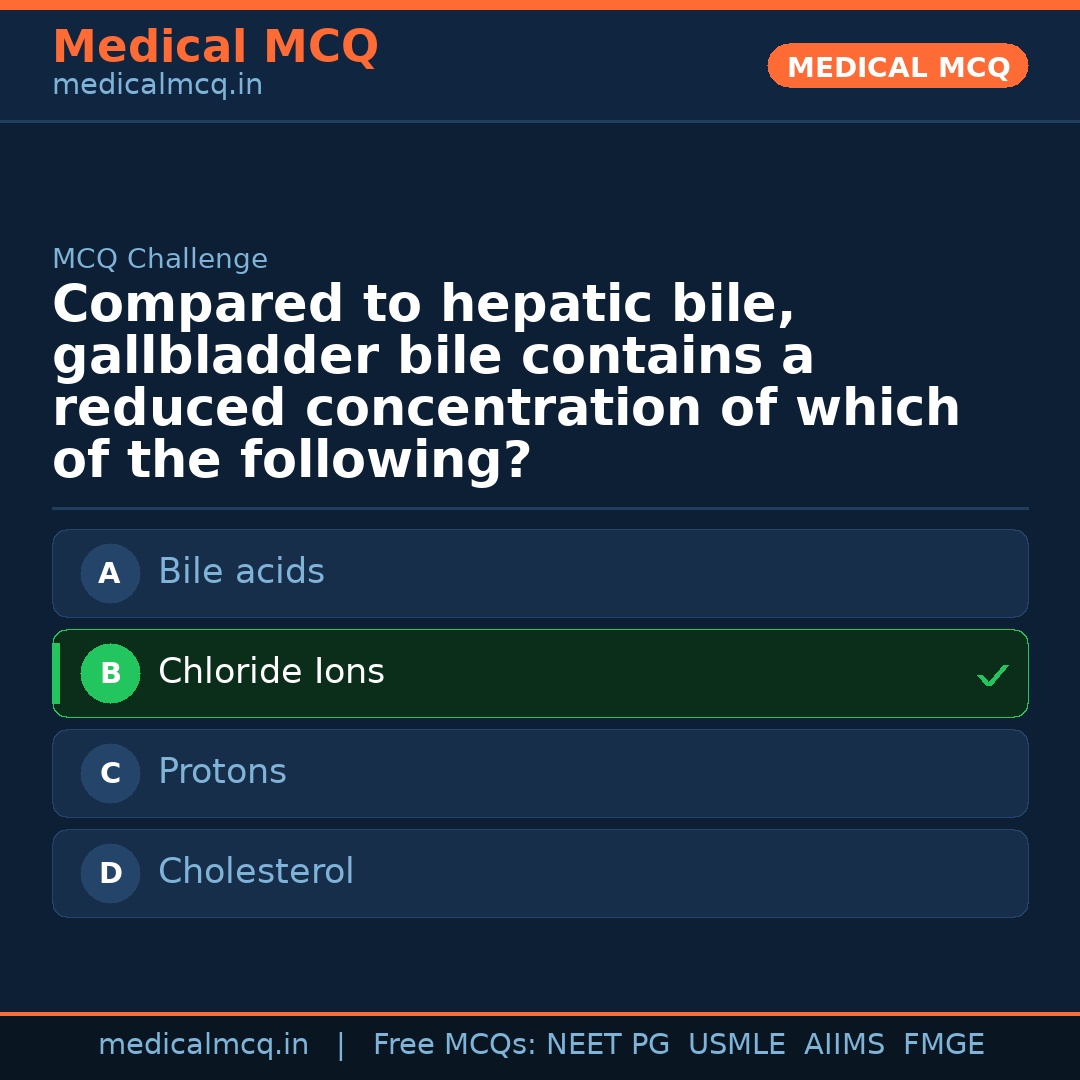Select the 'Cholesterol' answer text
The image size is (1080, 1080).
pos(256,872)
